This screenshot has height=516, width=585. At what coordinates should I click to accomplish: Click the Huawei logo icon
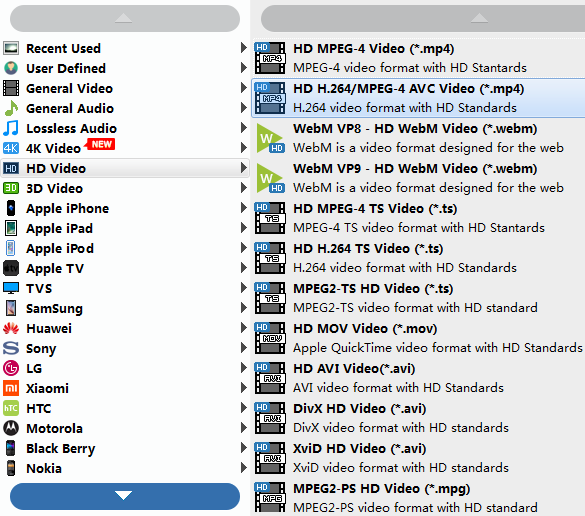11,329
